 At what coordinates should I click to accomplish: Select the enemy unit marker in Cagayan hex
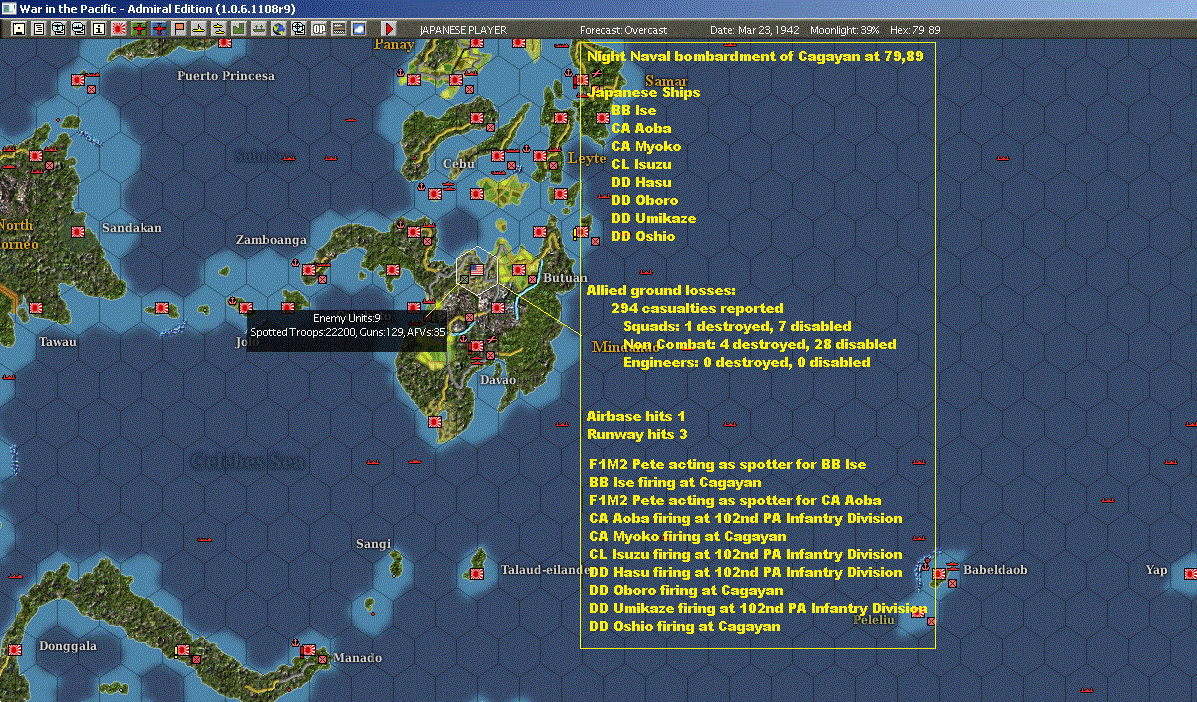point(464,280)
